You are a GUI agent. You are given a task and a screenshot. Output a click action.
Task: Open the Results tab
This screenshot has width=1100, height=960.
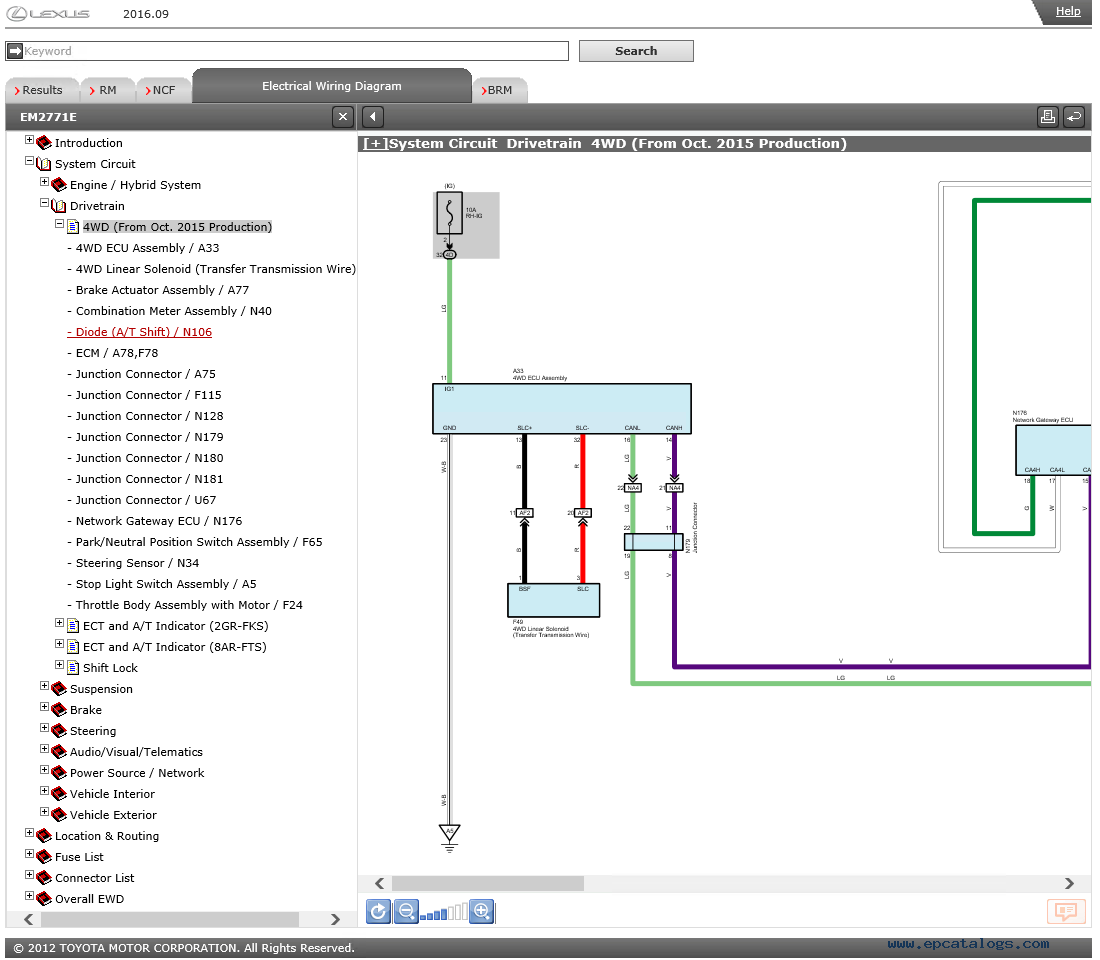pyautogui.click(x=41, y=90)
